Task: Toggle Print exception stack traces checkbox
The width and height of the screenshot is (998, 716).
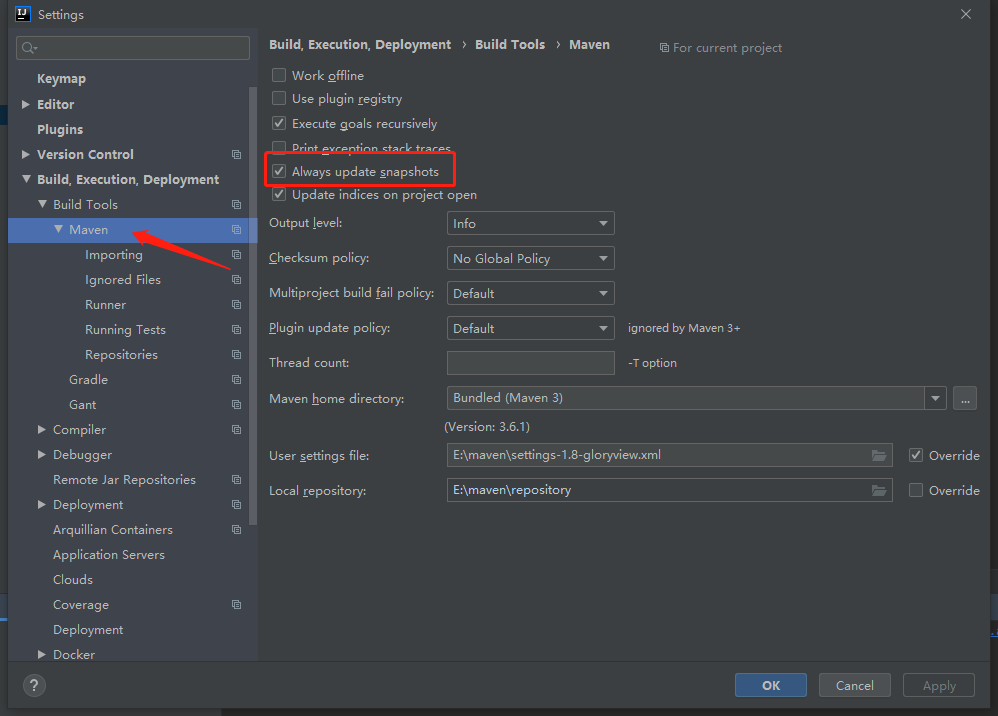Action: (x=279, y=147)
